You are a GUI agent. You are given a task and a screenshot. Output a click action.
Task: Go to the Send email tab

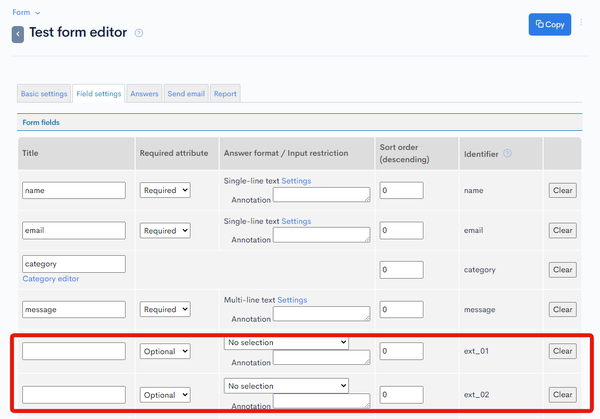[186, 94]
